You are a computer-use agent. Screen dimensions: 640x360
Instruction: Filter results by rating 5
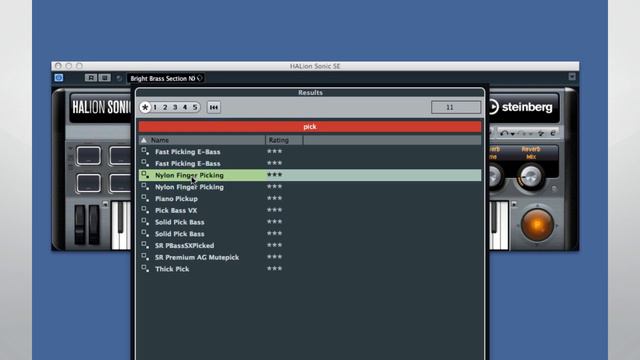(x=195, y=107)
